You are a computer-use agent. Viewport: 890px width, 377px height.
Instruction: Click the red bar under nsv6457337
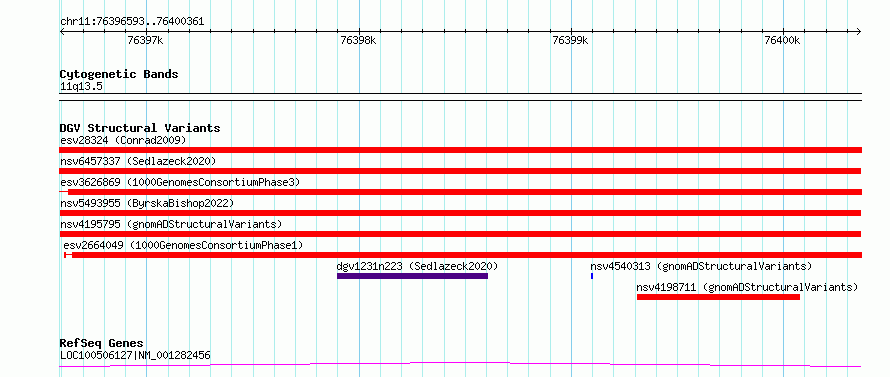(x=460, y=171)
